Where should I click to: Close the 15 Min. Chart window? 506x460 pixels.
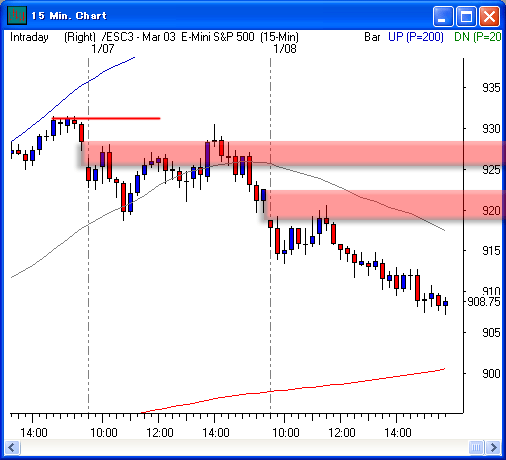click(489, 16)
